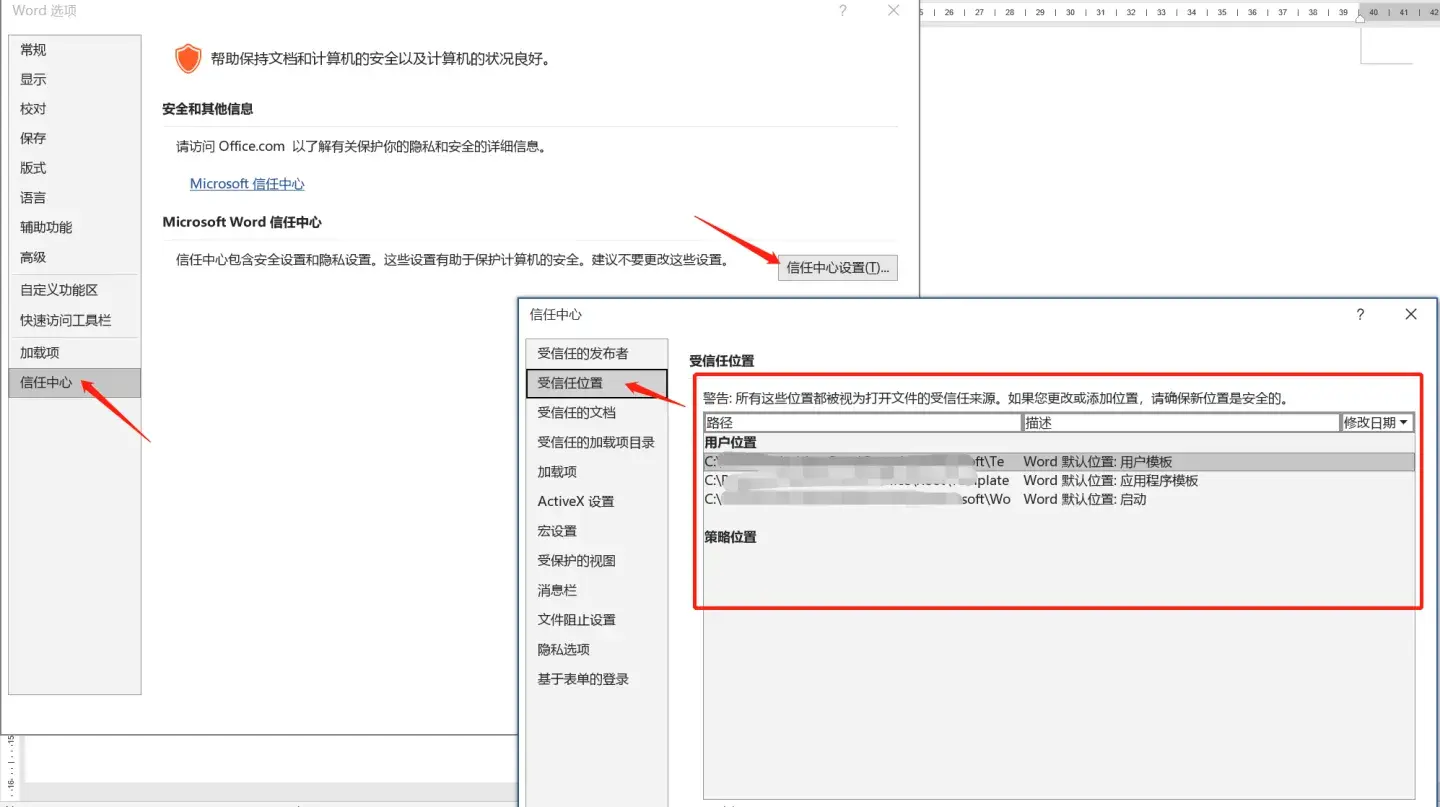Open the 高级 options category
The height and width of the screenshot is (807, 1440).
(x=74, y=257)
